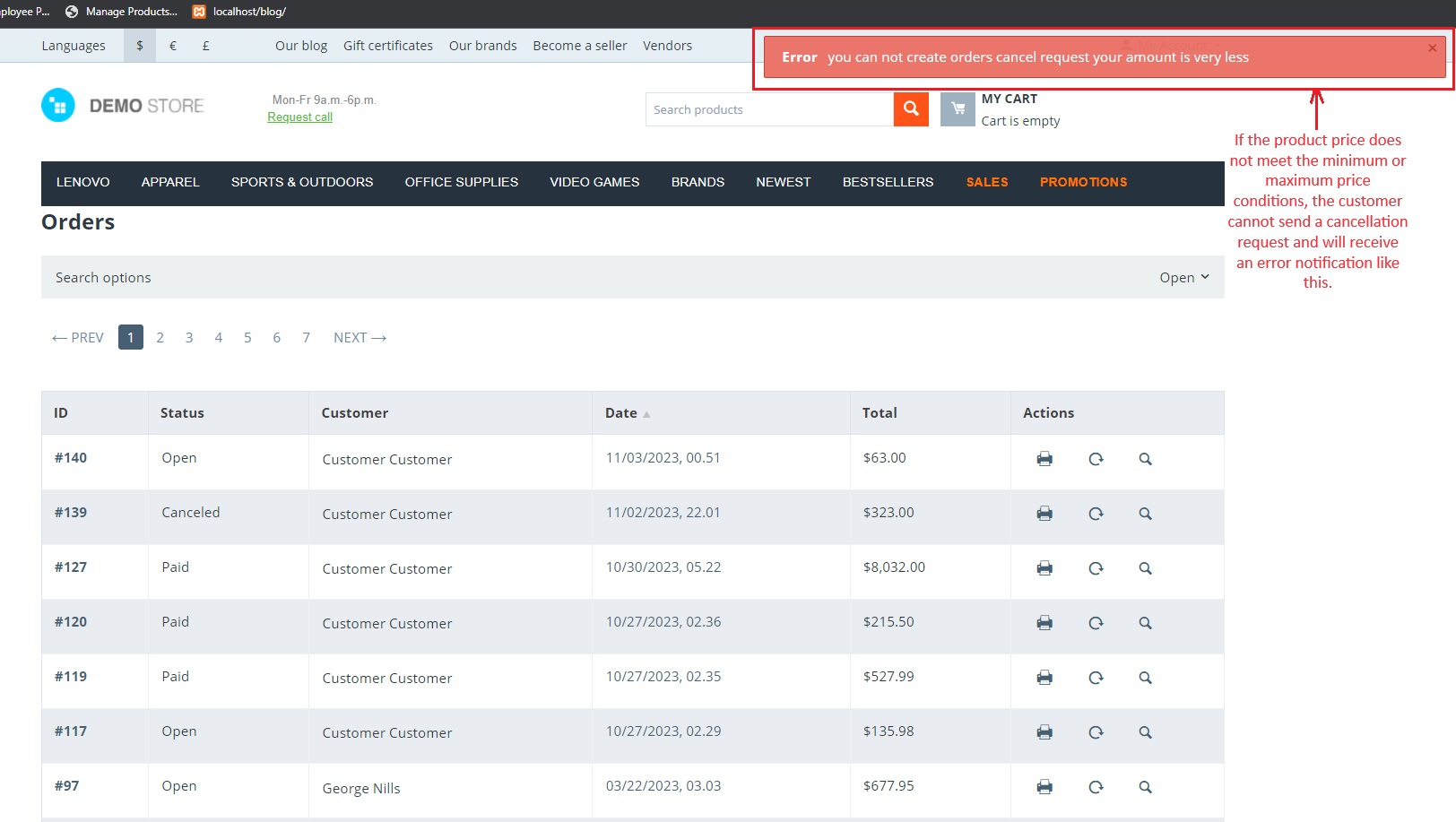Screen dimensions: 1456x822
Task: Switch to Manage Products browser tab
Action: (x=122, y=12)
